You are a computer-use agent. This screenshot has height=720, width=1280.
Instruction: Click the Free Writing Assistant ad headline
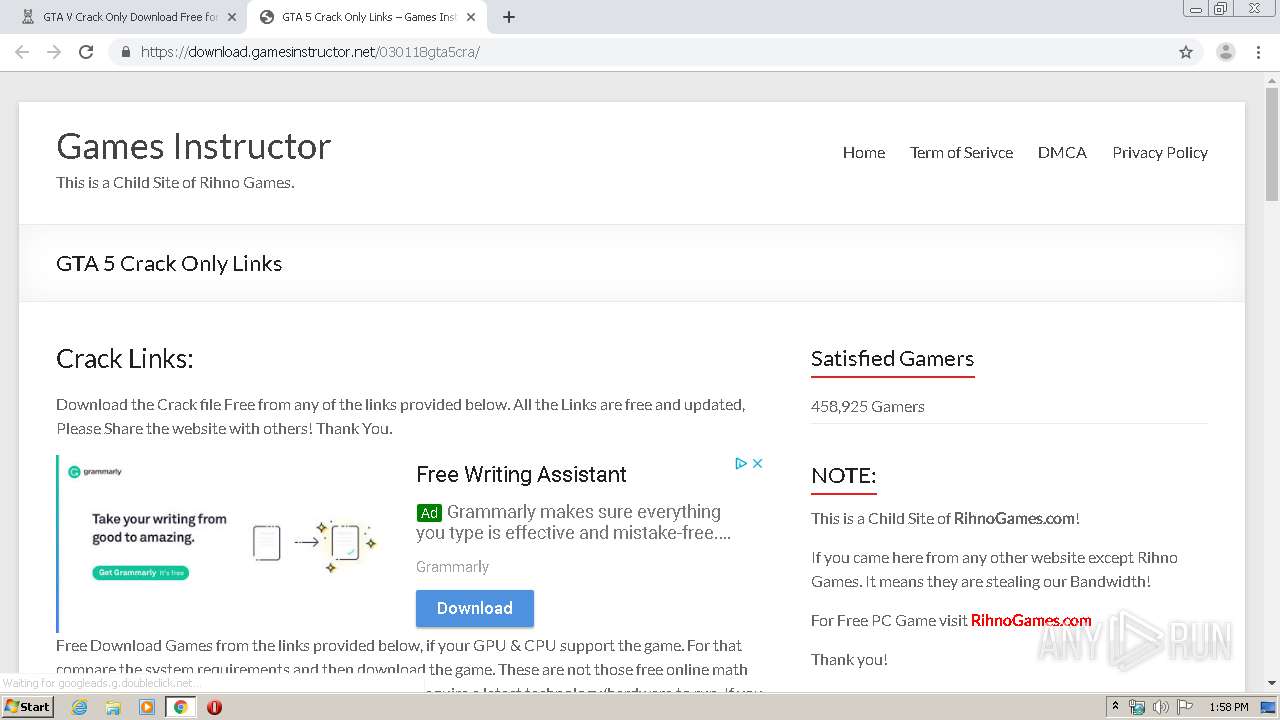521,474
